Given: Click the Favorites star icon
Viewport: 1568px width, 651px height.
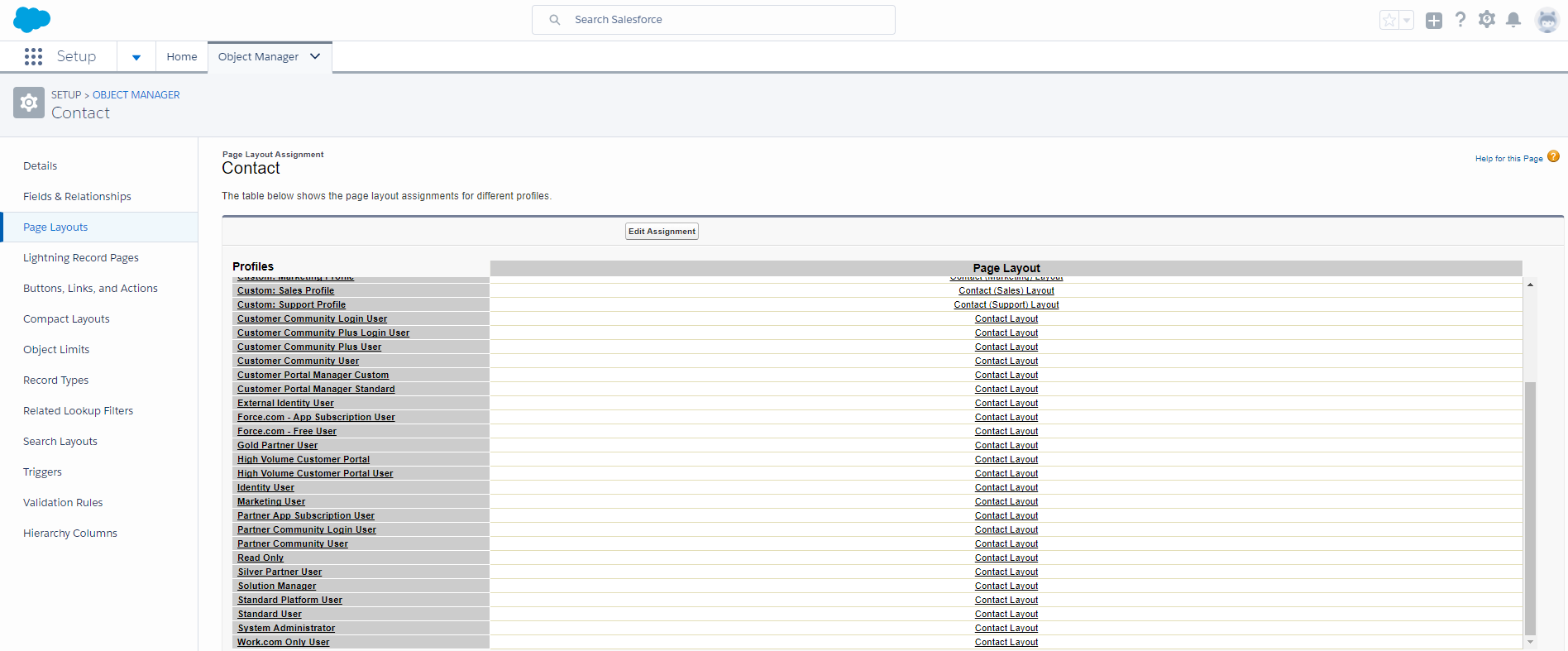Looking at the screenshot, I should (x=1389, y=20).
